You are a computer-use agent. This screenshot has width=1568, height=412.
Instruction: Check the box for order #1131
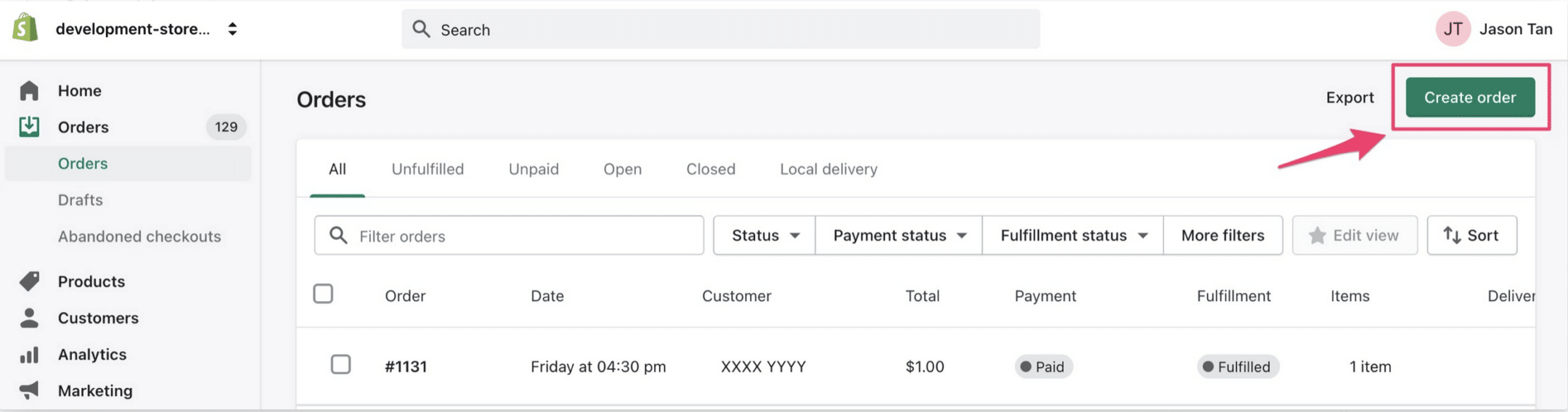[x=340, y=364]
